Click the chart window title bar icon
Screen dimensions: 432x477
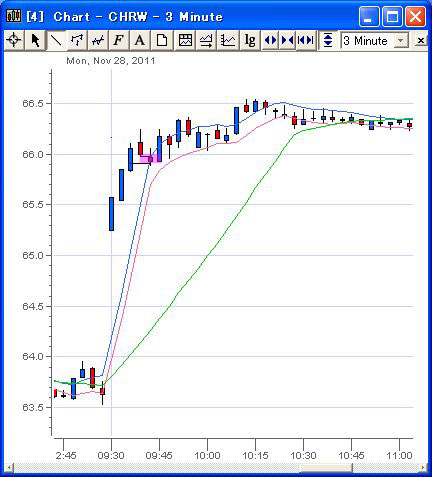(x=13, y=16)
